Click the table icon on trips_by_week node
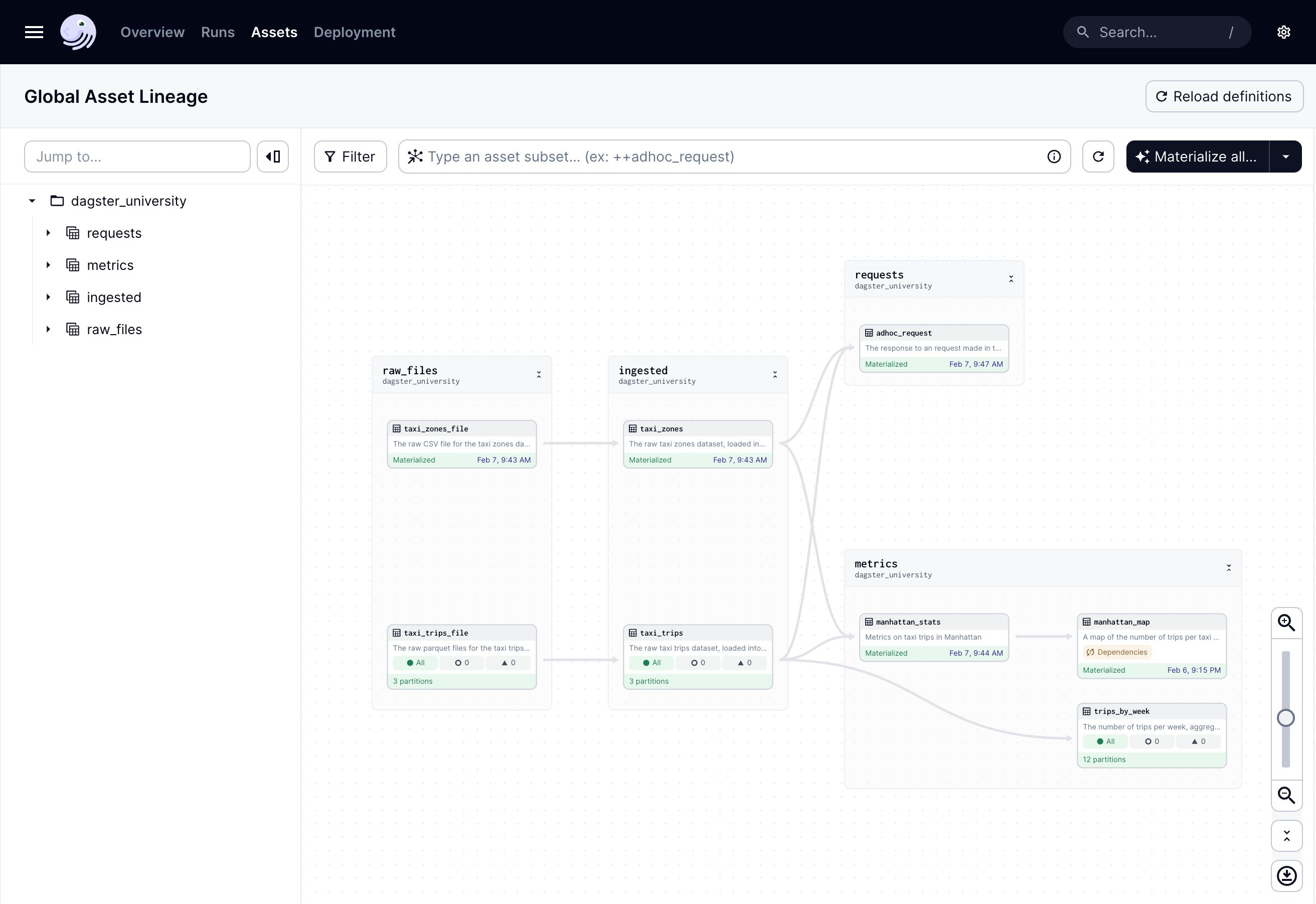 (x=1087, y=711)
